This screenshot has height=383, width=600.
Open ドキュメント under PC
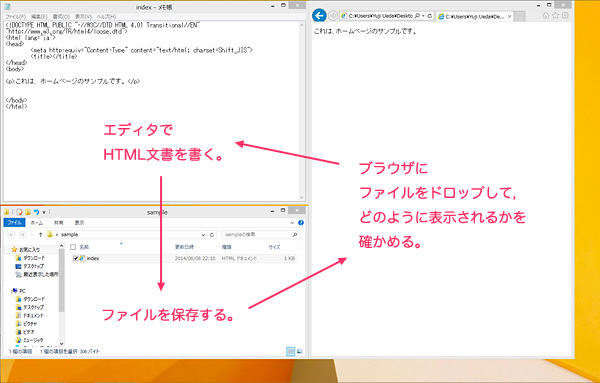(34, 316)
